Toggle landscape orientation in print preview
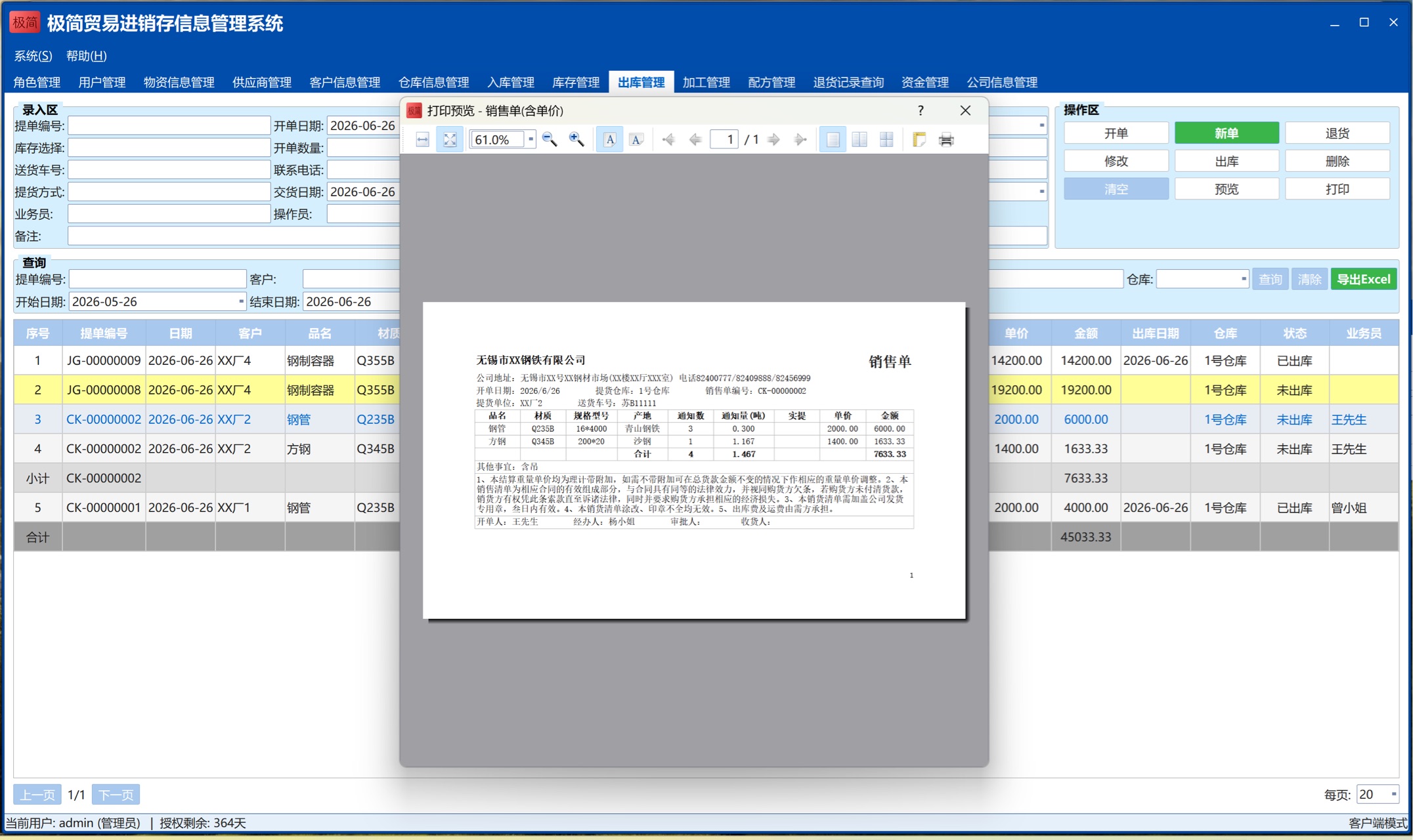This screenshot has width=1413, height=840. click(x=636, y=140)
